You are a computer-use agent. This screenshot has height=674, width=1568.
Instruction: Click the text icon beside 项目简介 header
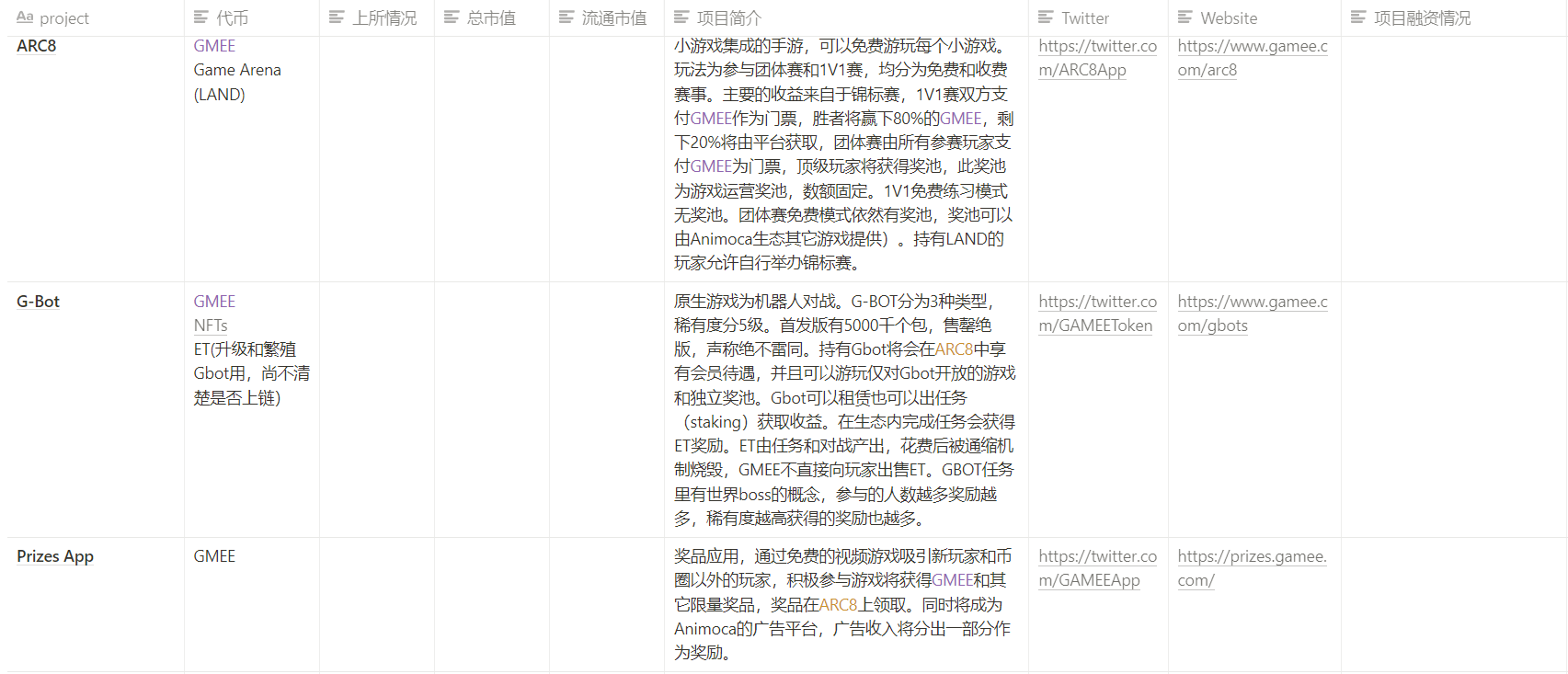pos(681,17)
